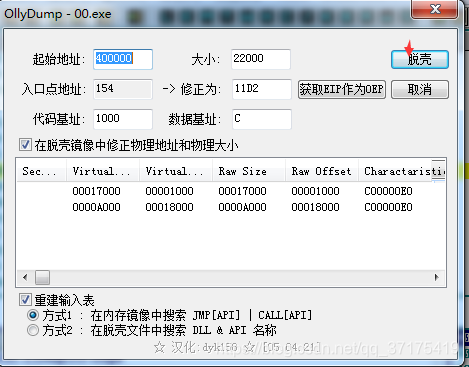Focus the 大小 field showing 22000
469x367 pixels.
[x=261, y=59]
